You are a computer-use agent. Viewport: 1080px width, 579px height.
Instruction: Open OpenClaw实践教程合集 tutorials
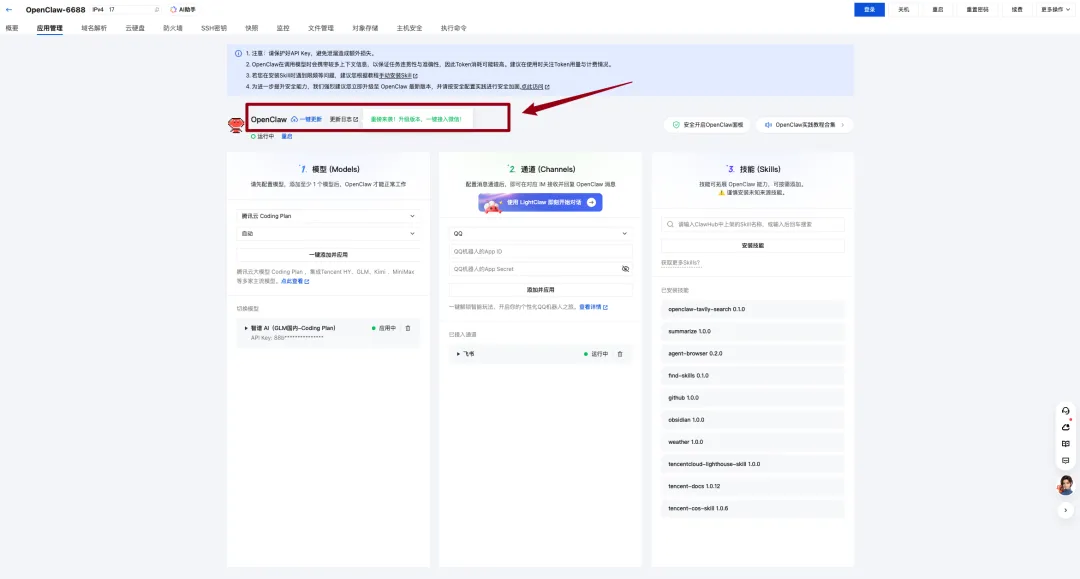point(804,125)
